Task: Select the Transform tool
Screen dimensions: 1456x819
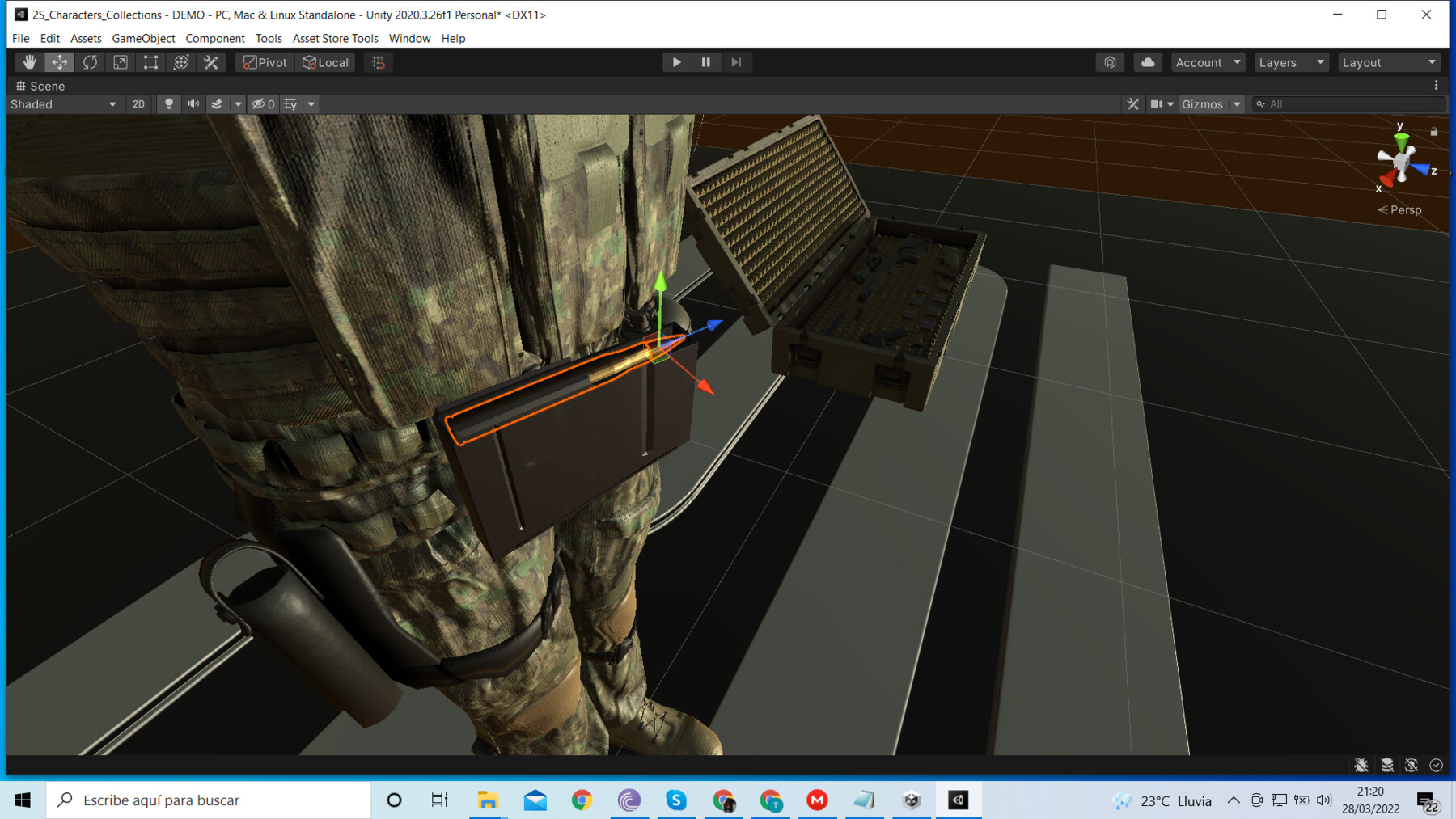Action: coord(181,62)
